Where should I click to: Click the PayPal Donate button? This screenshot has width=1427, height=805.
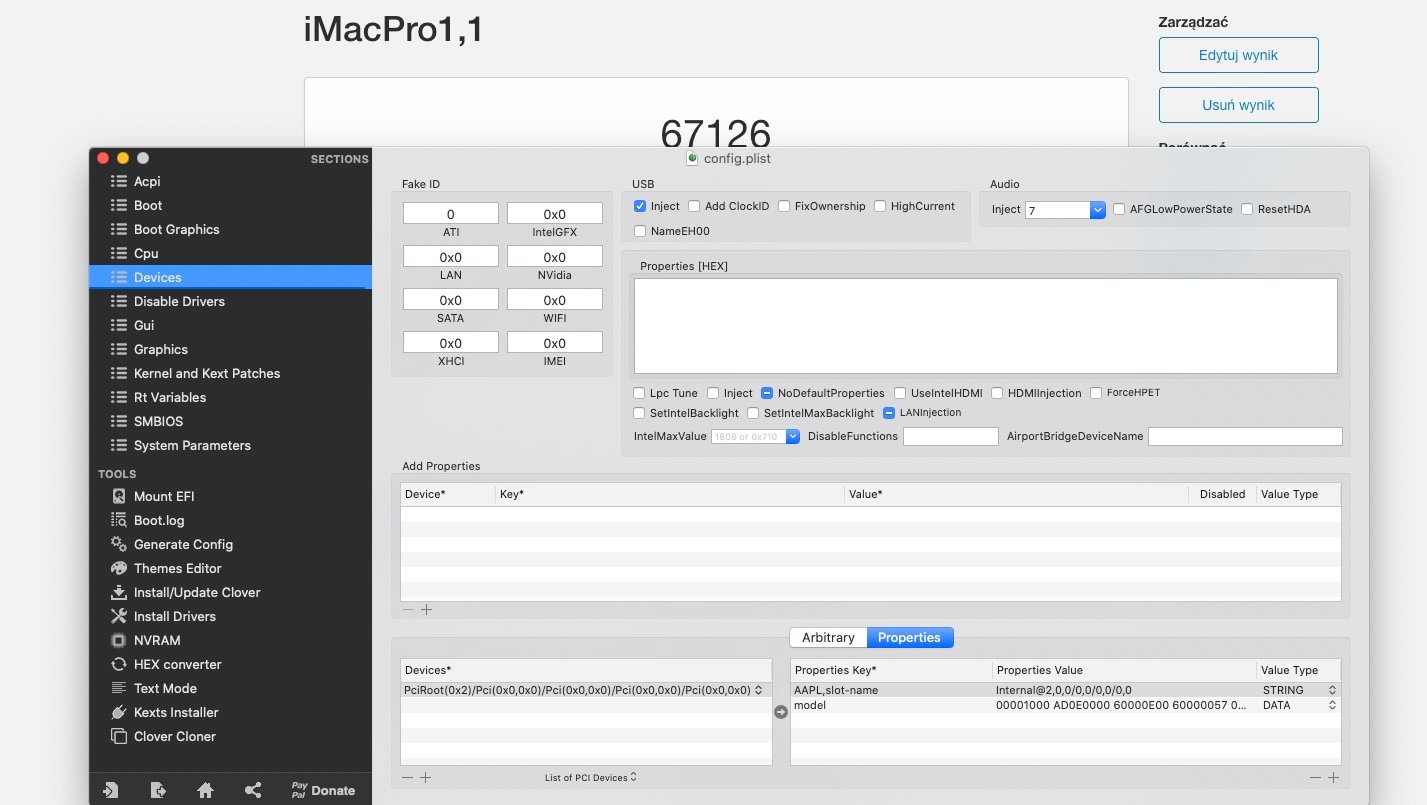pos(323,790)
